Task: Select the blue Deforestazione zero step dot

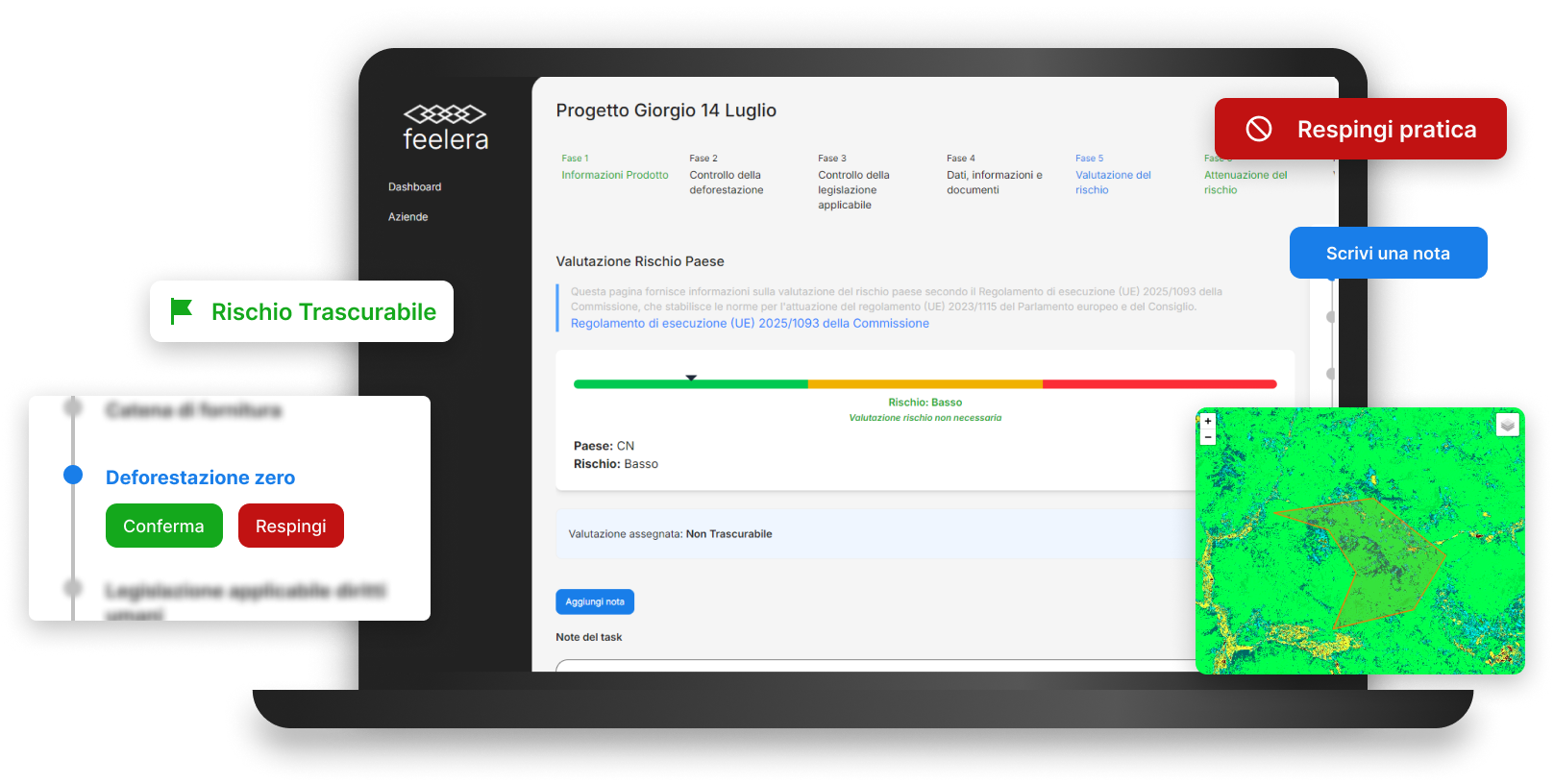Action: [73, 475]
